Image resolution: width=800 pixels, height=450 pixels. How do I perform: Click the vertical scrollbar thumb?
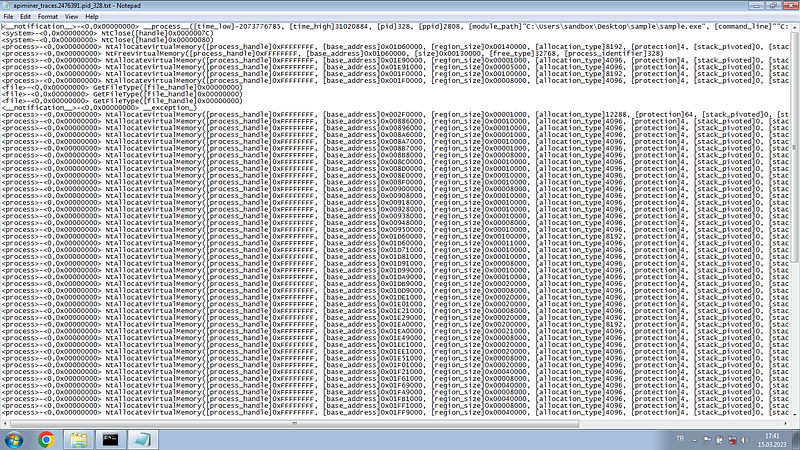click(794, 148)
